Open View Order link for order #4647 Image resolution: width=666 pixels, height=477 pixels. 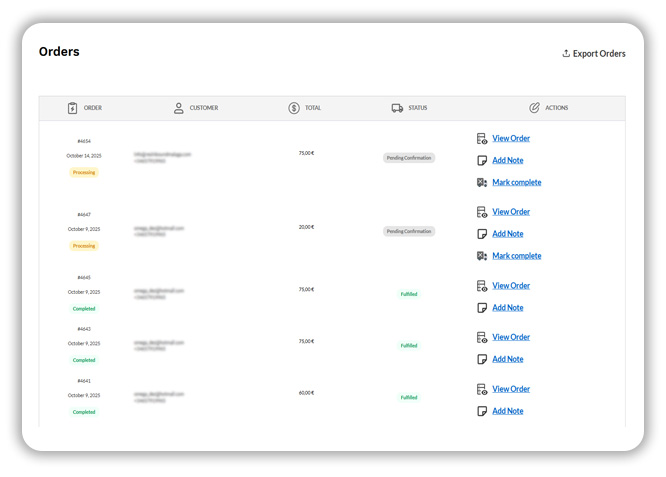pos(511,212)
